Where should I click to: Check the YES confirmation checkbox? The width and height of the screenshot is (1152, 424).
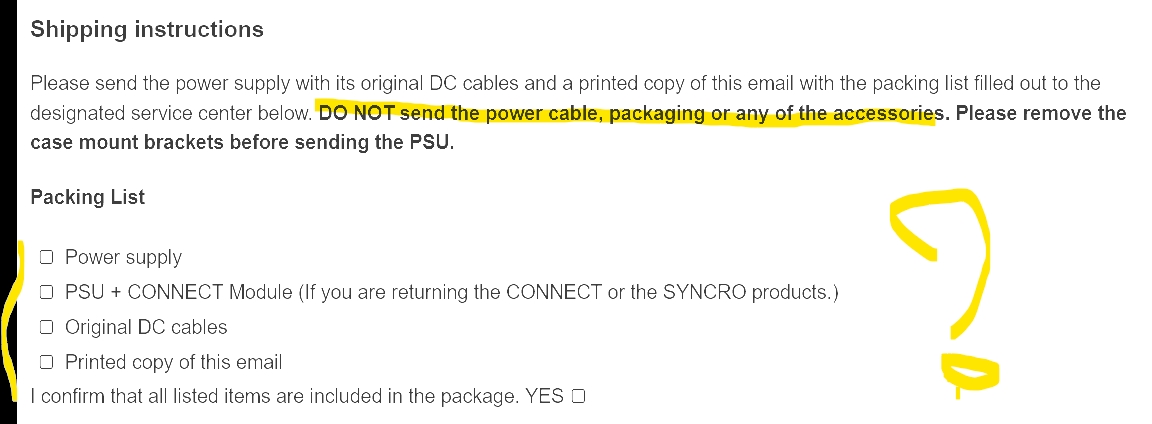point(578,398)
